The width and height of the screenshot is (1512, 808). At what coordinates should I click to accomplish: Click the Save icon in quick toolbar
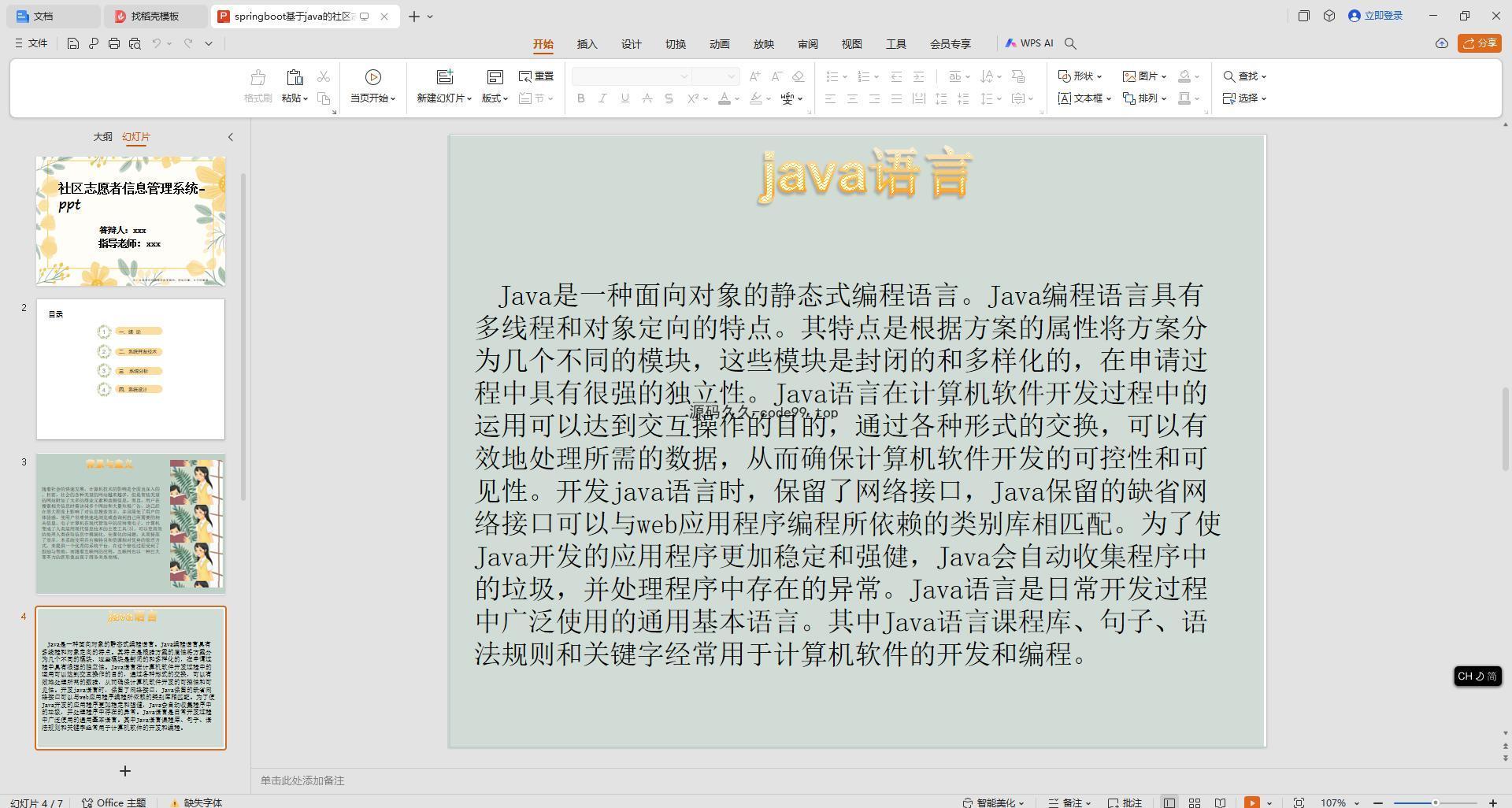point(72,43)
